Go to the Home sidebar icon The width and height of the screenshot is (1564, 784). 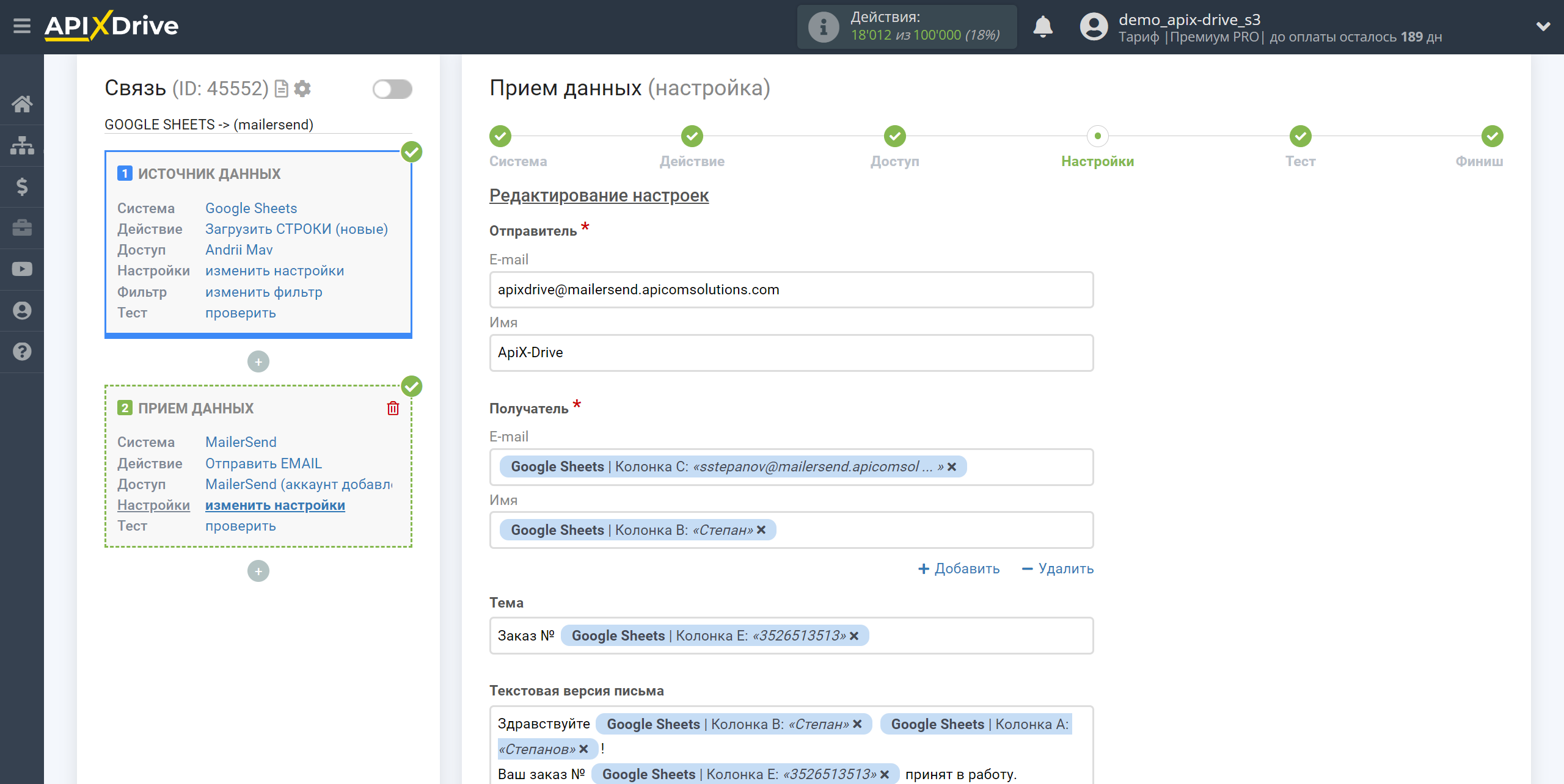(x=22, y=104)
